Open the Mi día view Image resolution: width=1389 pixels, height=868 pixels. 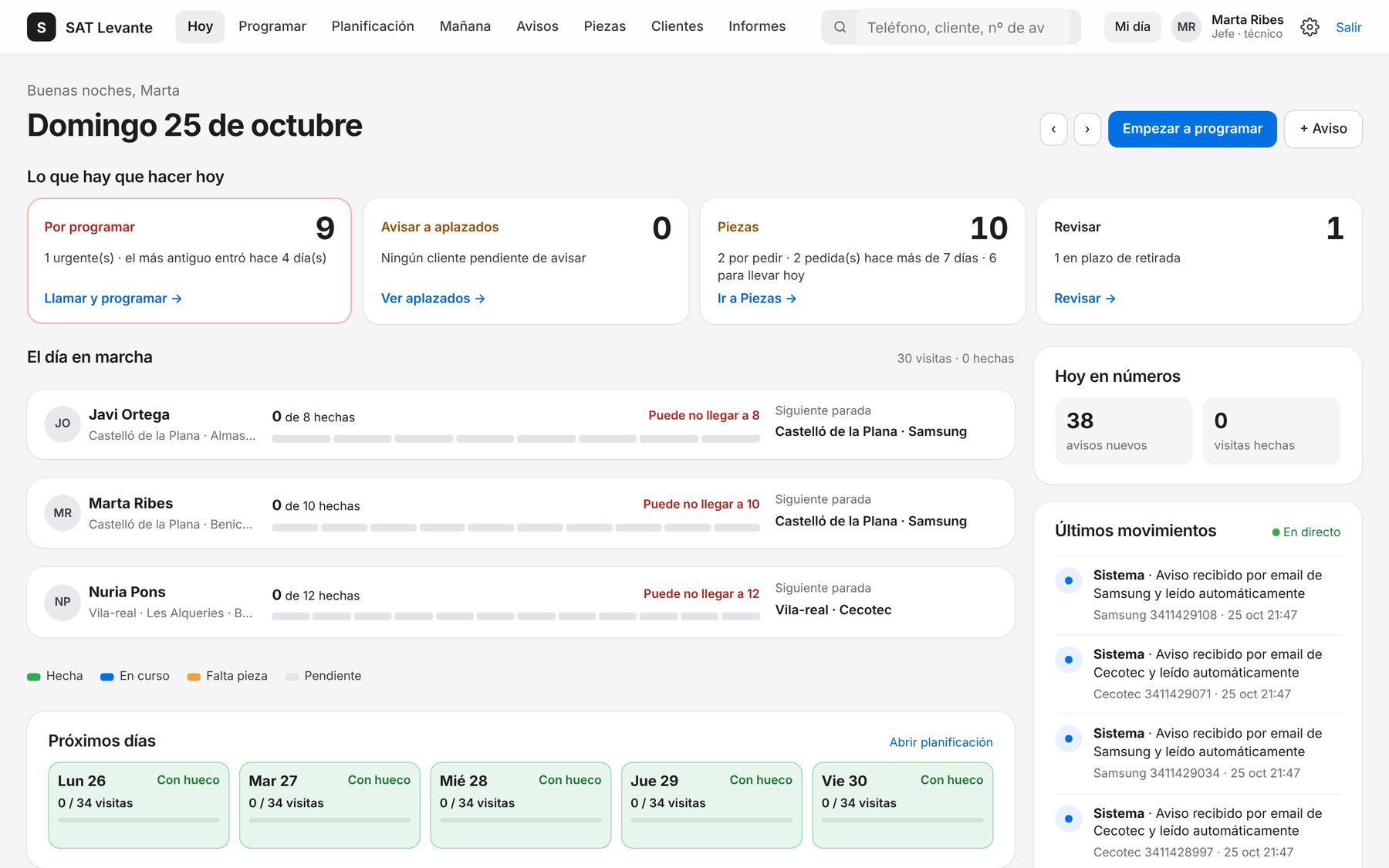pyautogui.click(x=1132, y=27)
